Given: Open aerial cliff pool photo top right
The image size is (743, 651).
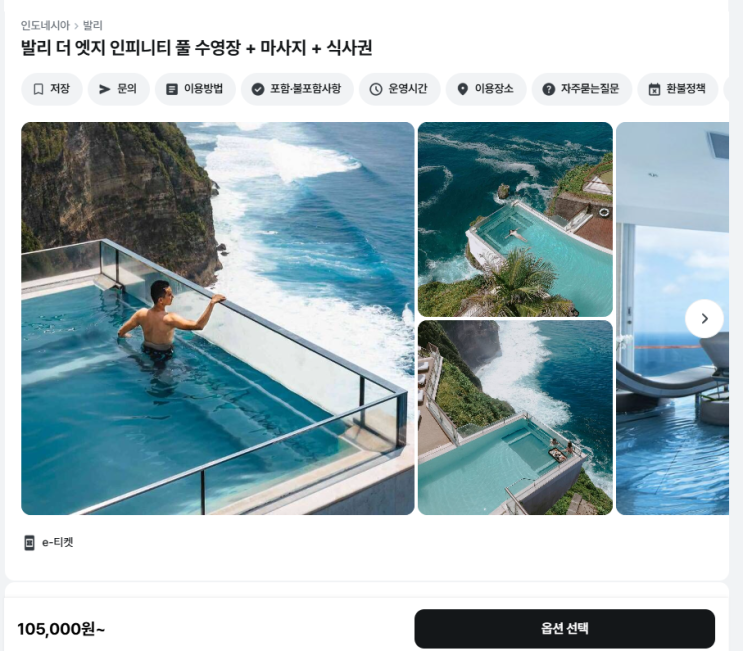Looking at the screenshot, I should tap(515, 219).
